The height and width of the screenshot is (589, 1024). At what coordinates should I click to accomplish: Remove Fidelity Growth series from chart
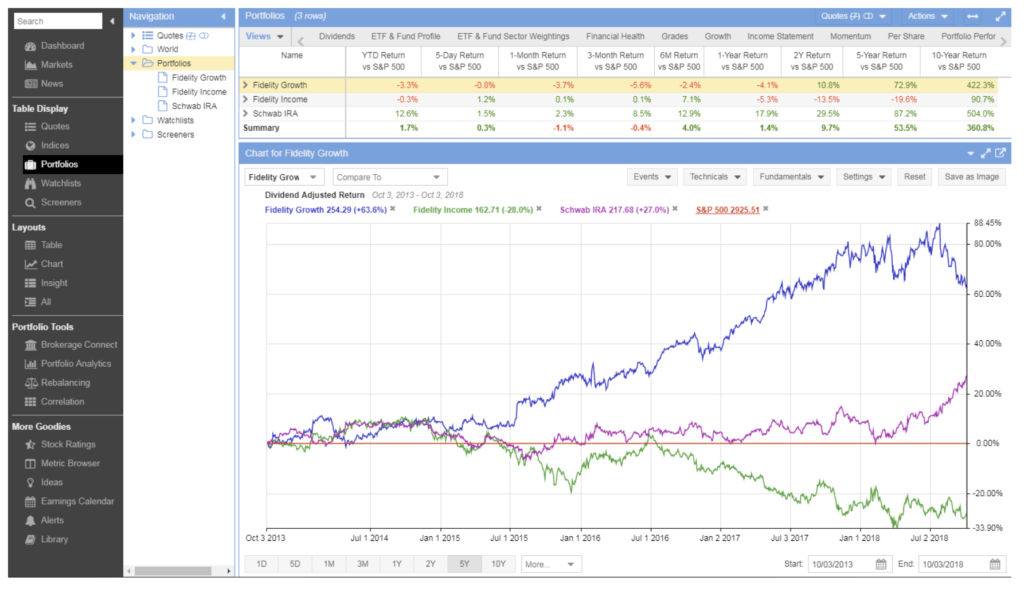point(392,209)
